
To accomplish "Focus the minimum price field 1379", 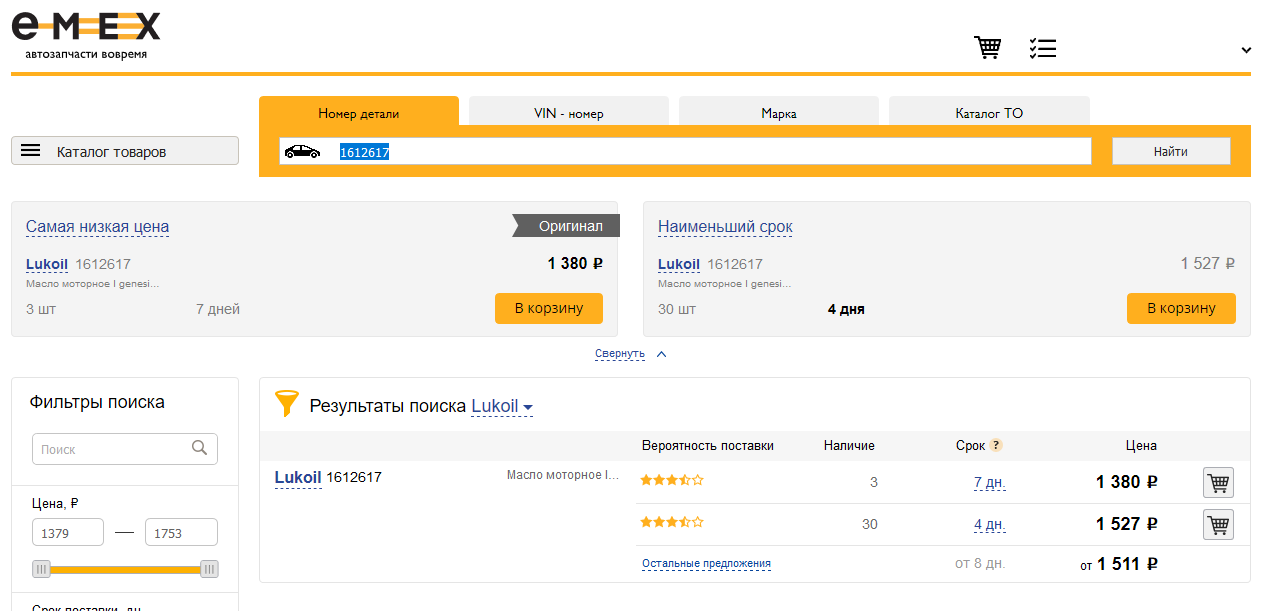I will click(x=68, y=533).
